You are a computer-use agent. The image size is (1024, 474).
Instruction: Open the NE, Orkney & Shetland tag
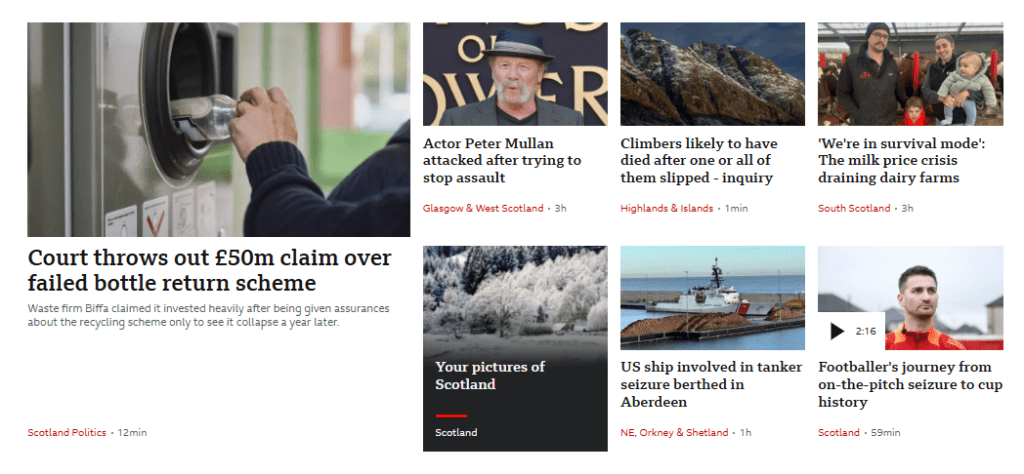tap(674, 432)
